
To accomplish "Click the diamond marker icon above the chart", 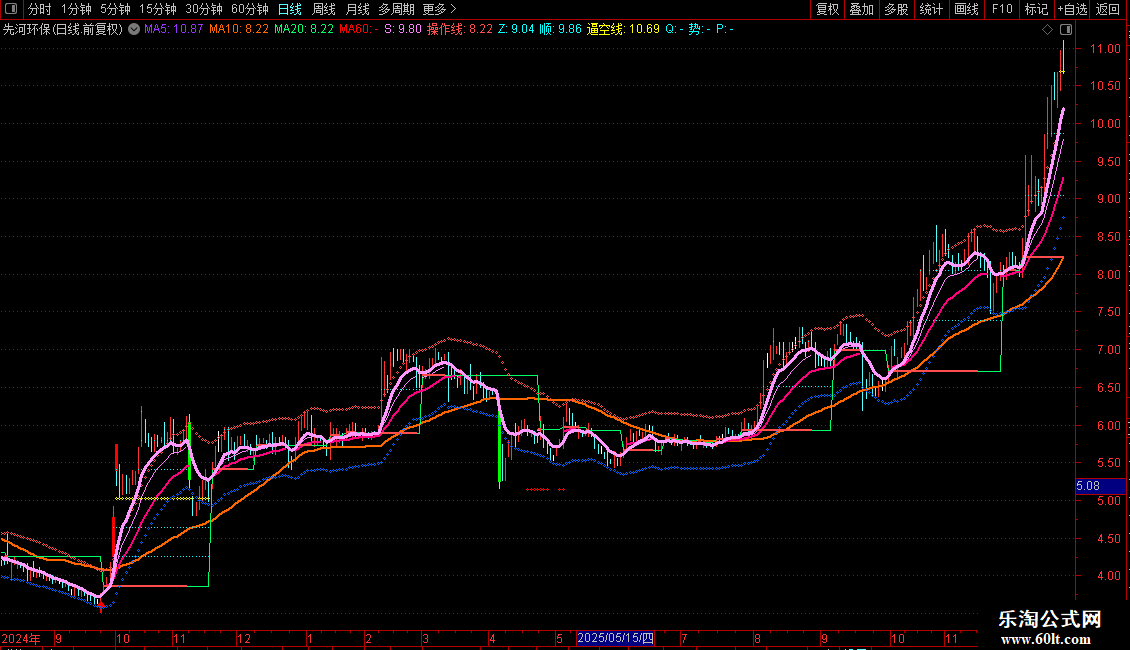I will (x=1047, y=30).
